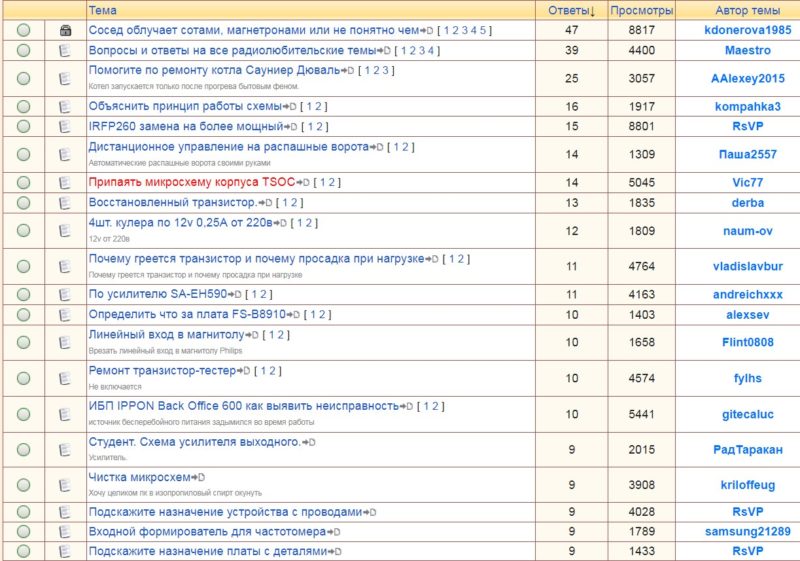Image resolution: width=800 pixels, height=561 pixels.
Task: Click status circle icon for 'Припаять микросхему' topic
Action: [23, 183]
